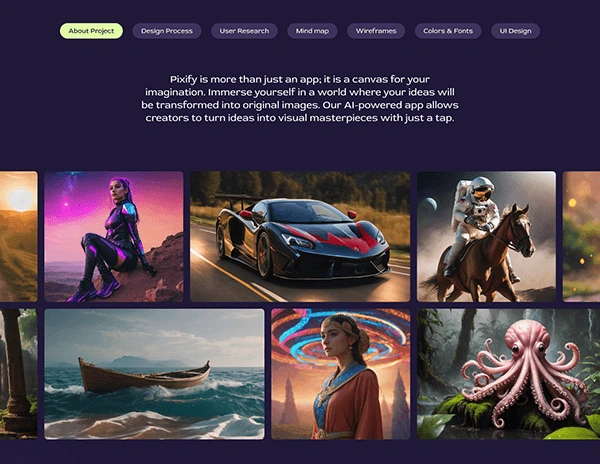Switch to the UI Design tab
This screenshot has height=464, width=600.
coord(515,31)
